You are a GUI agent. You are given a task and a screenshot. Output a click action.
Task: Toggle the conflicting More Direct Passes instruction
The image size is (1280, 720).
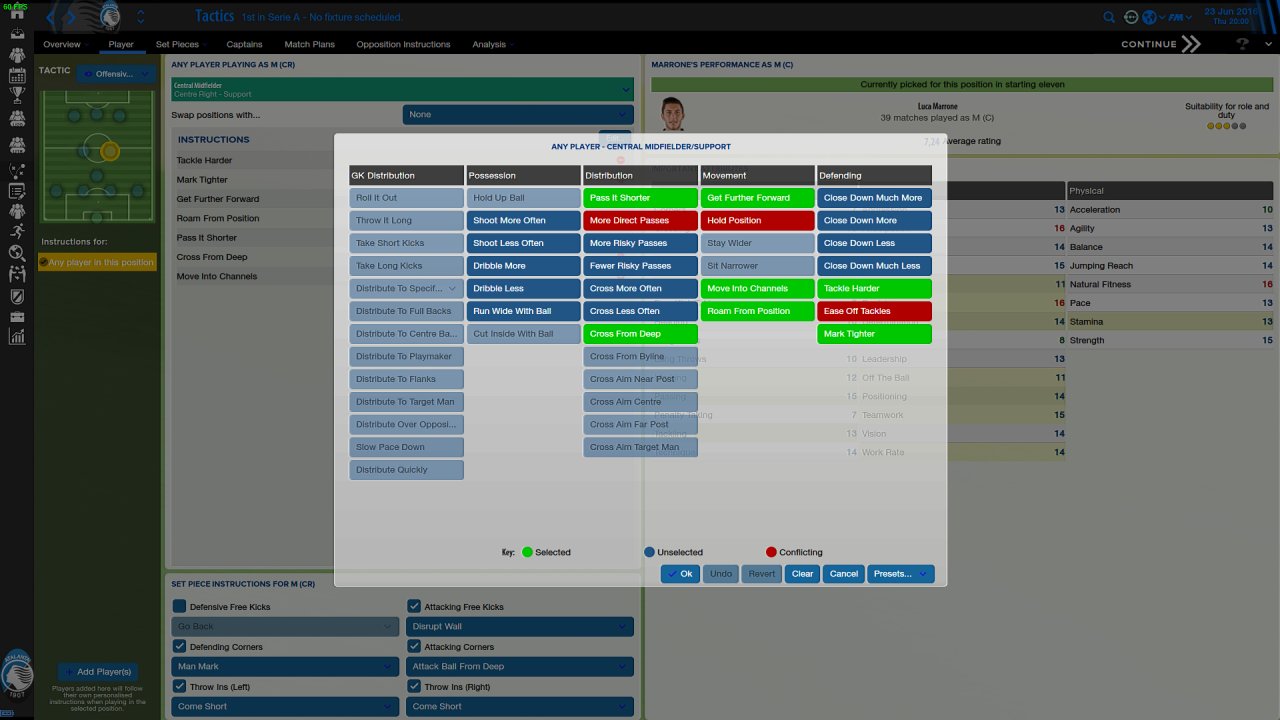click(640, 221)
